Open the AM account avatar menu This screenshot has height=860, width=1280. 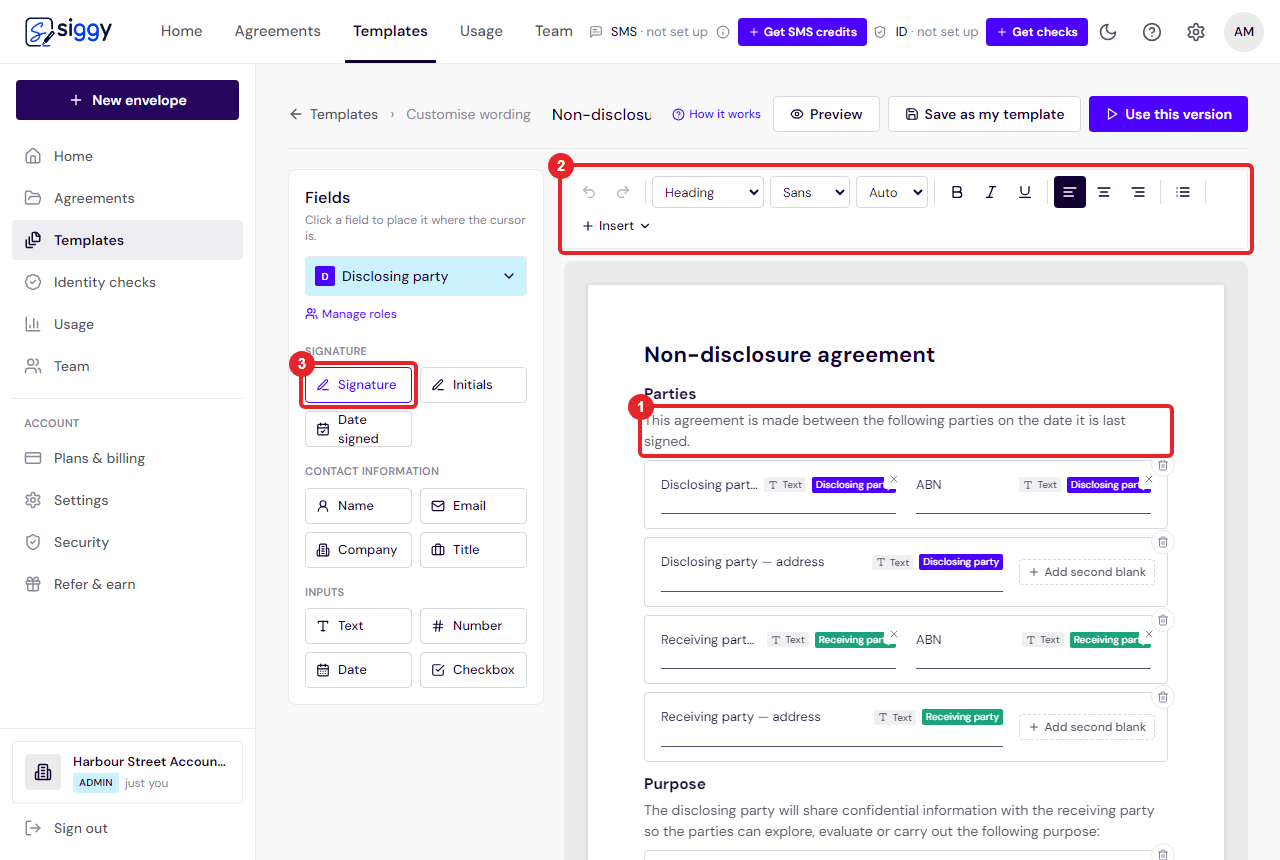tap(1244, 32)
